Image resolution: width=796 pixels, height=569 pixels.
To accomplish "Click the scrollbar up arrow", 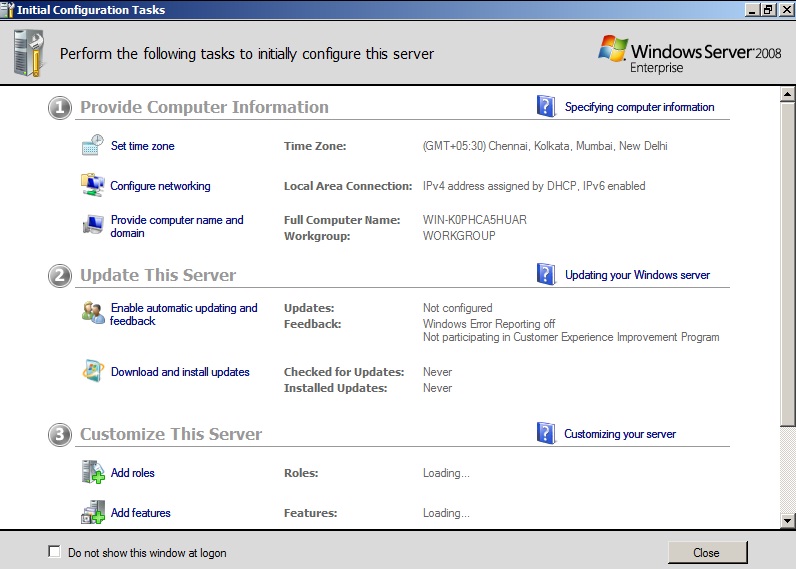I will tap(788, 94).
